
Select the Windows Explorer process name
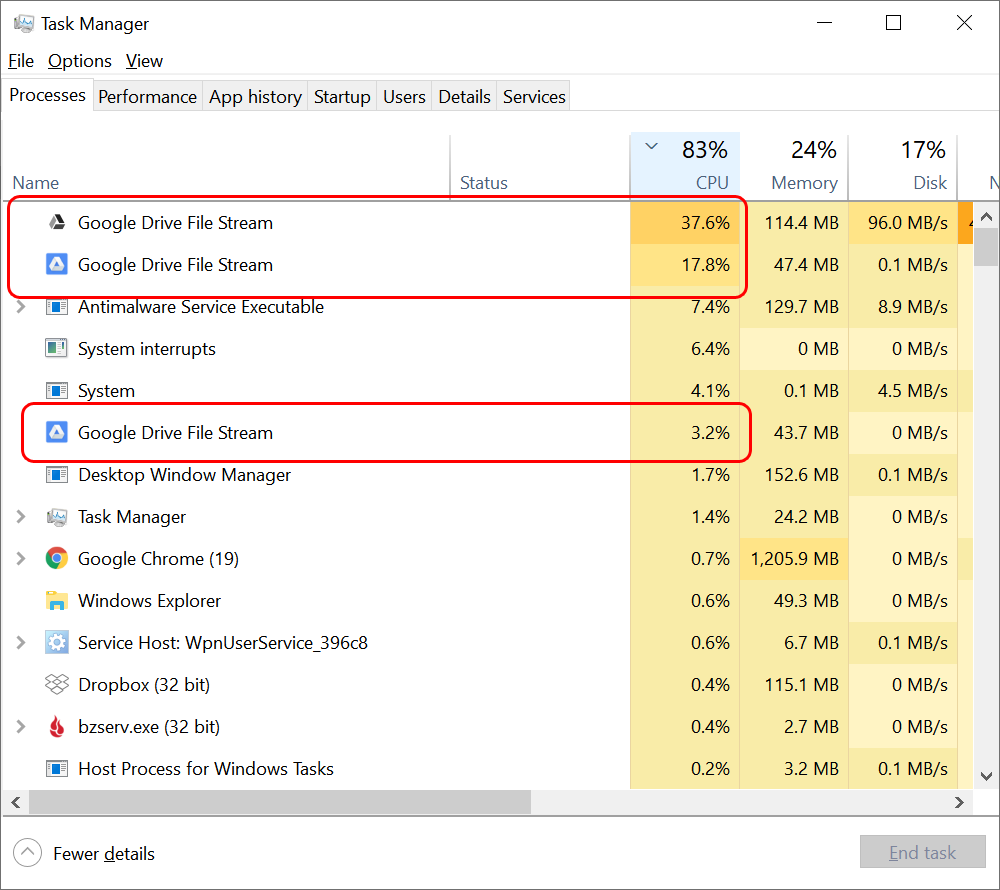[x=149, y=601]
